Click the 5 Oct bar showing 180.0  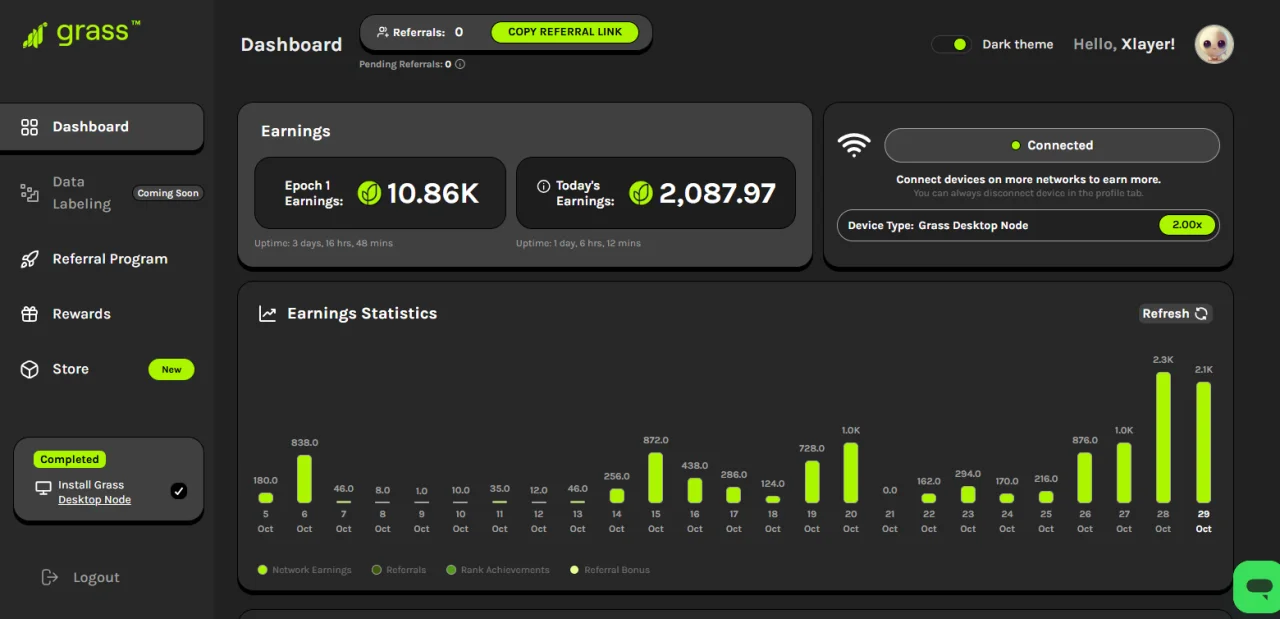[265, 498]
